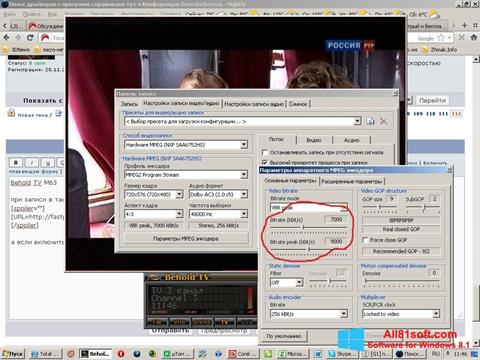Open Opera icon in the taskbar
Image resolution: width=480 pixels, height=360 pixels.
(x=121, y=354)
